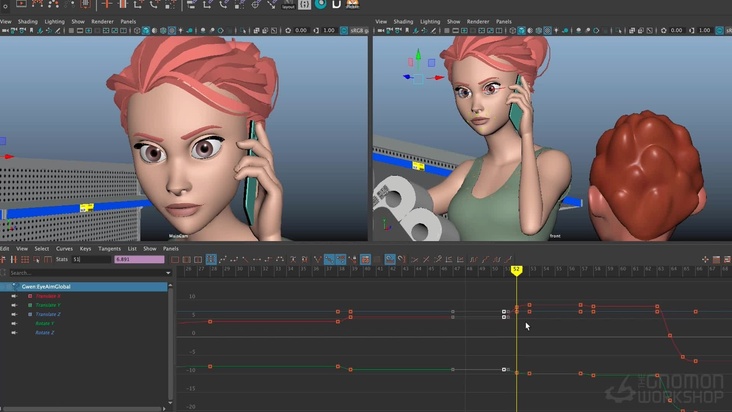Click the first tool icon in Graph Editor toolbar
The width and height of the screenshot is (732, 412).
(5, 259)
